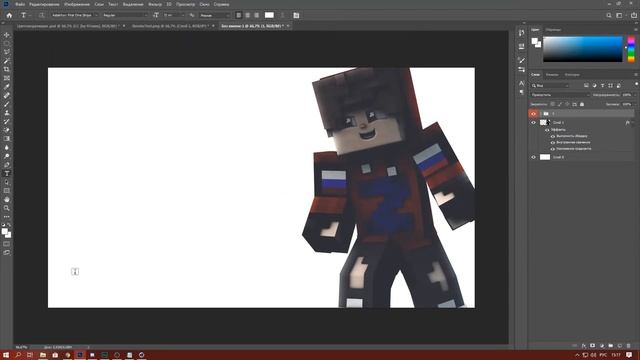Screen dimensions: 640x360
Task: Open the Файл menu
Action: coord(20,4)
